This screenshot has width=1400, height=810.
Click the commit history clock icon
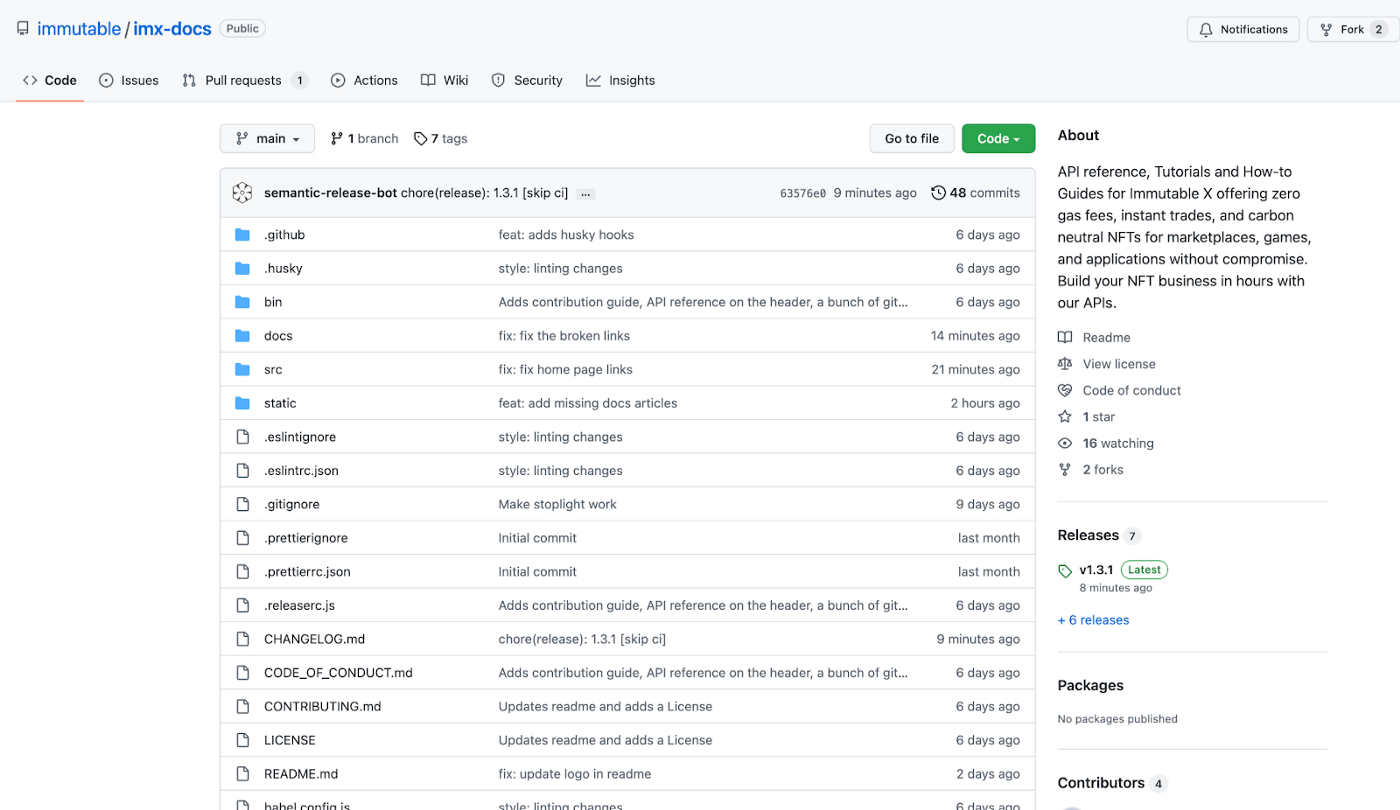[x=938, y=192]
